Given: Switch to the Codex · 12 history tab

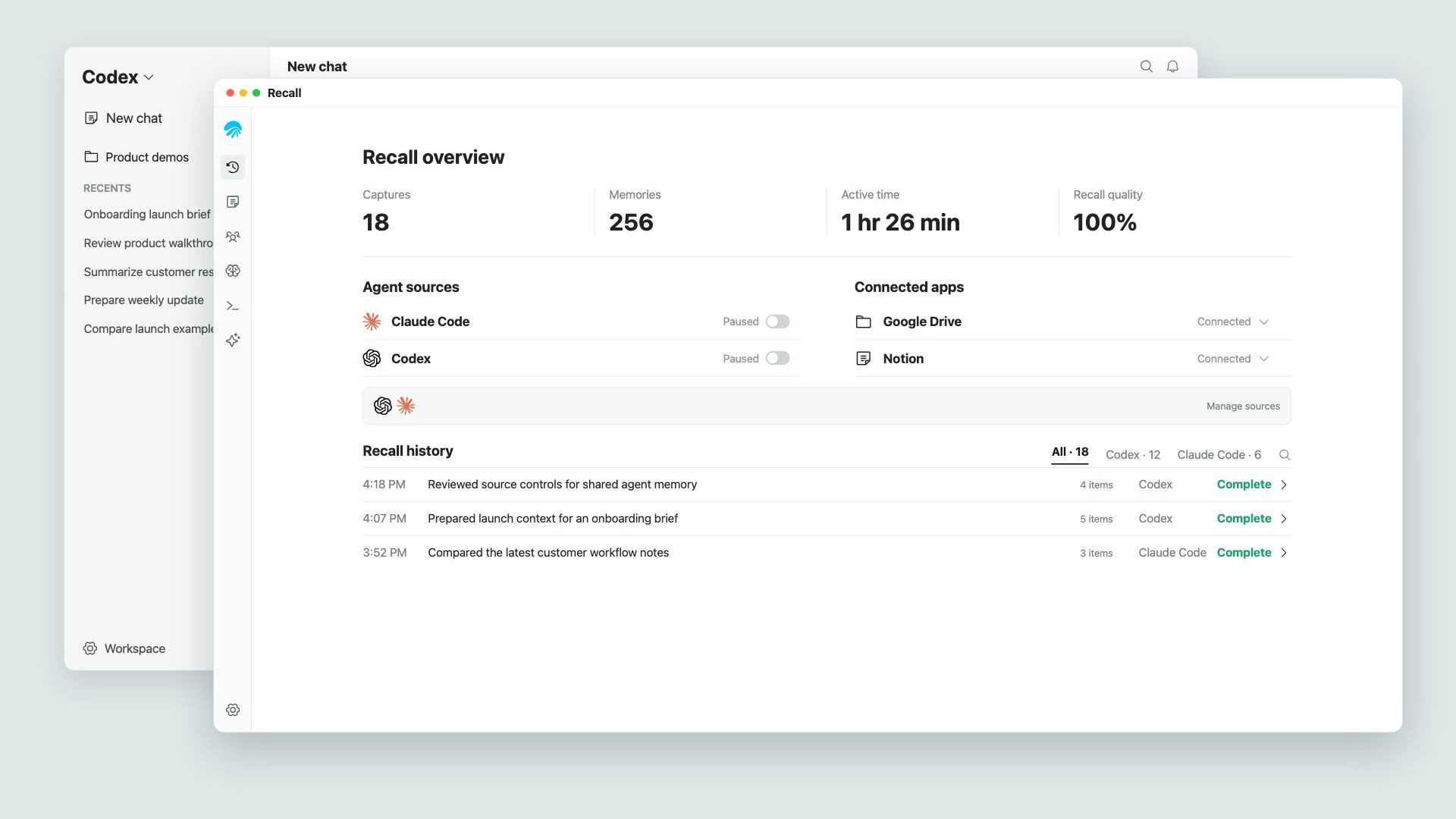Looking at the screenshot, I should click(1133, 455).
